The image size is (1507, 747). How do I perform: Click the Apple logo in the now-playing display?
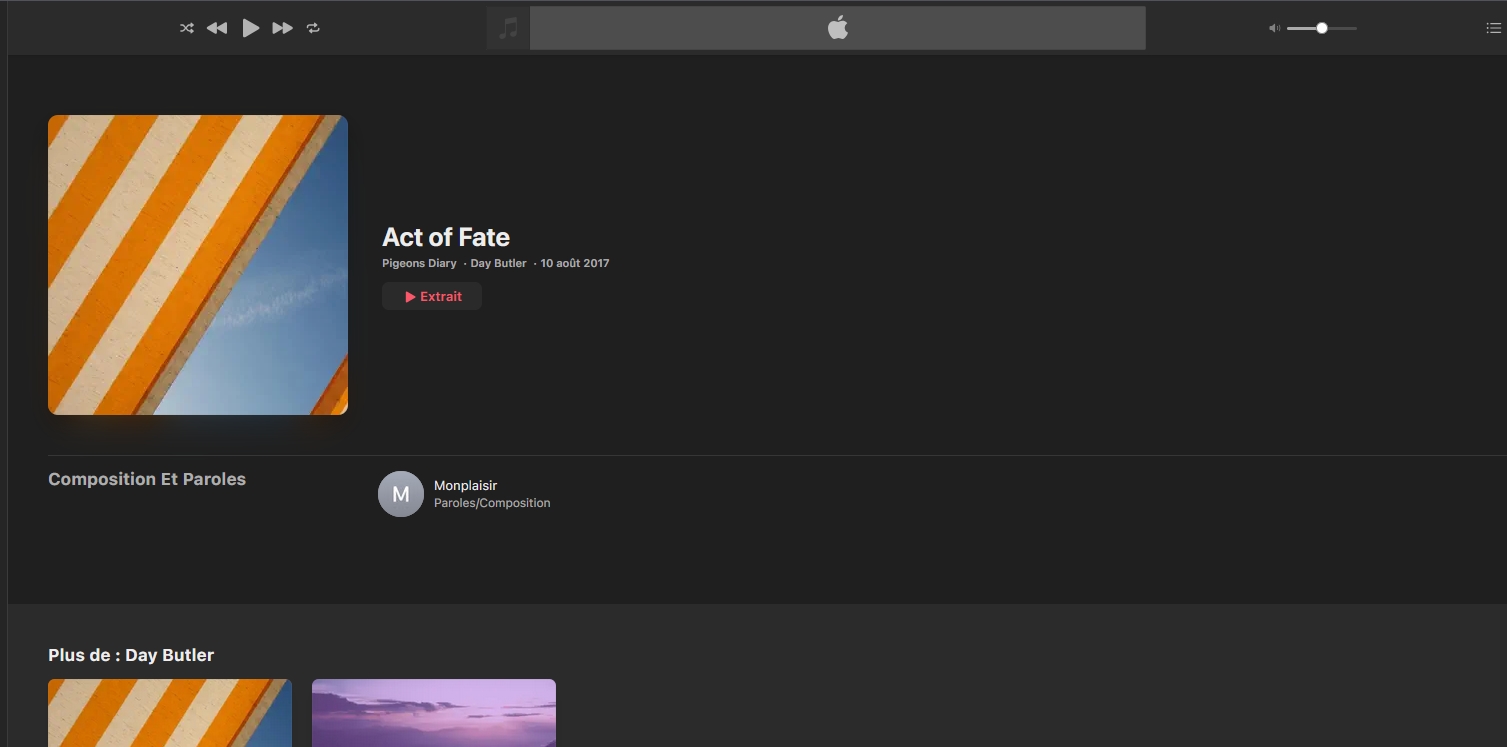pyautogui.click(x=837, y=28)
